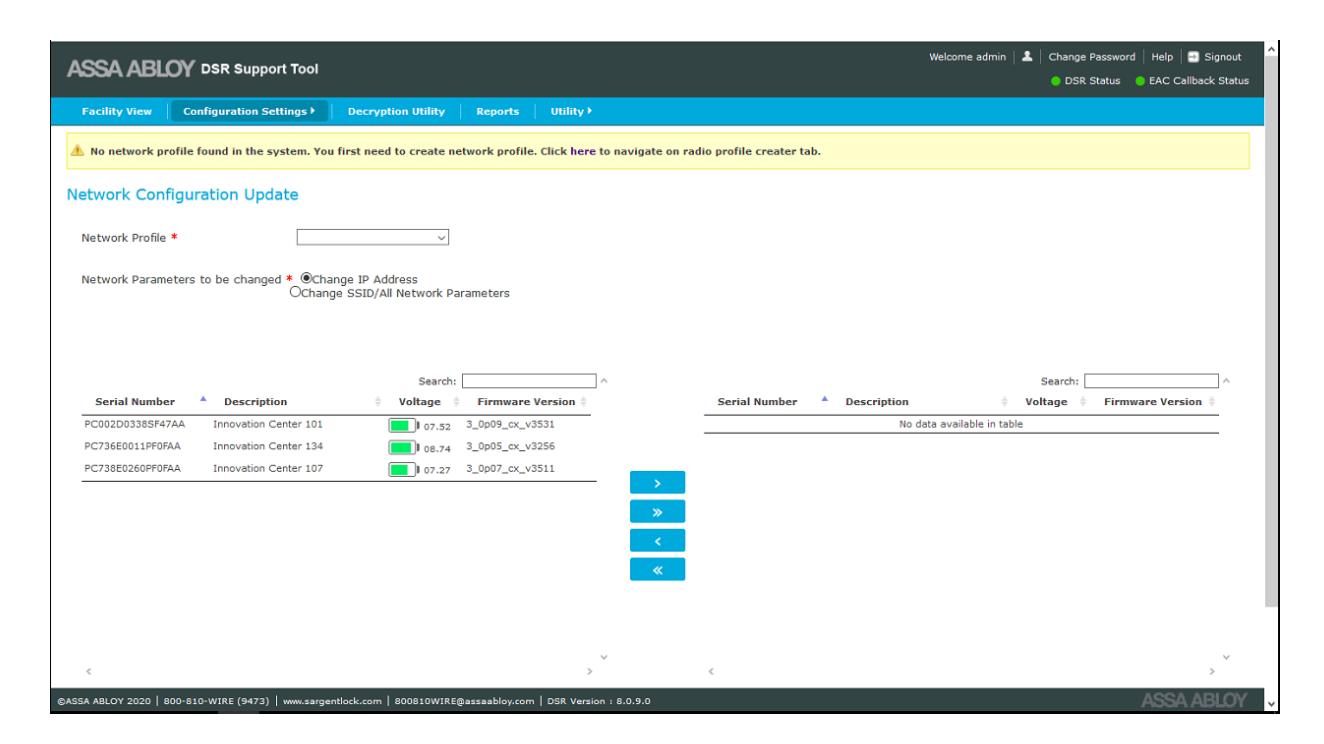Image resolution: width=1324 pixels, height=744 pixels.
Task: Select serial number PC738E0260PF0FAA
Action: (x=132, y=468)
